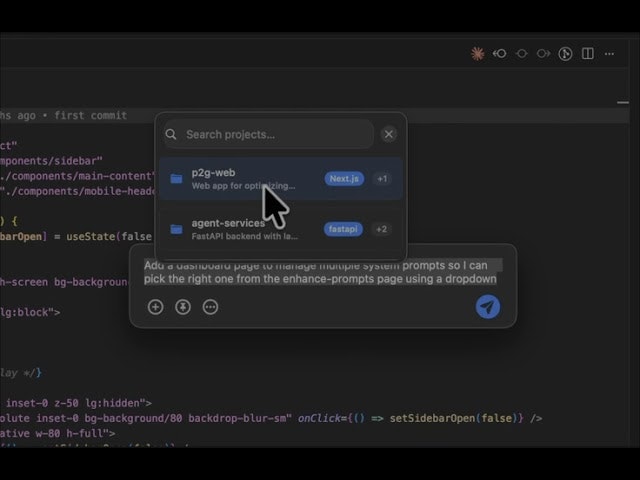Expand the +2 extra tags badge
Viewport: 640px width, 480px height.
382,229
